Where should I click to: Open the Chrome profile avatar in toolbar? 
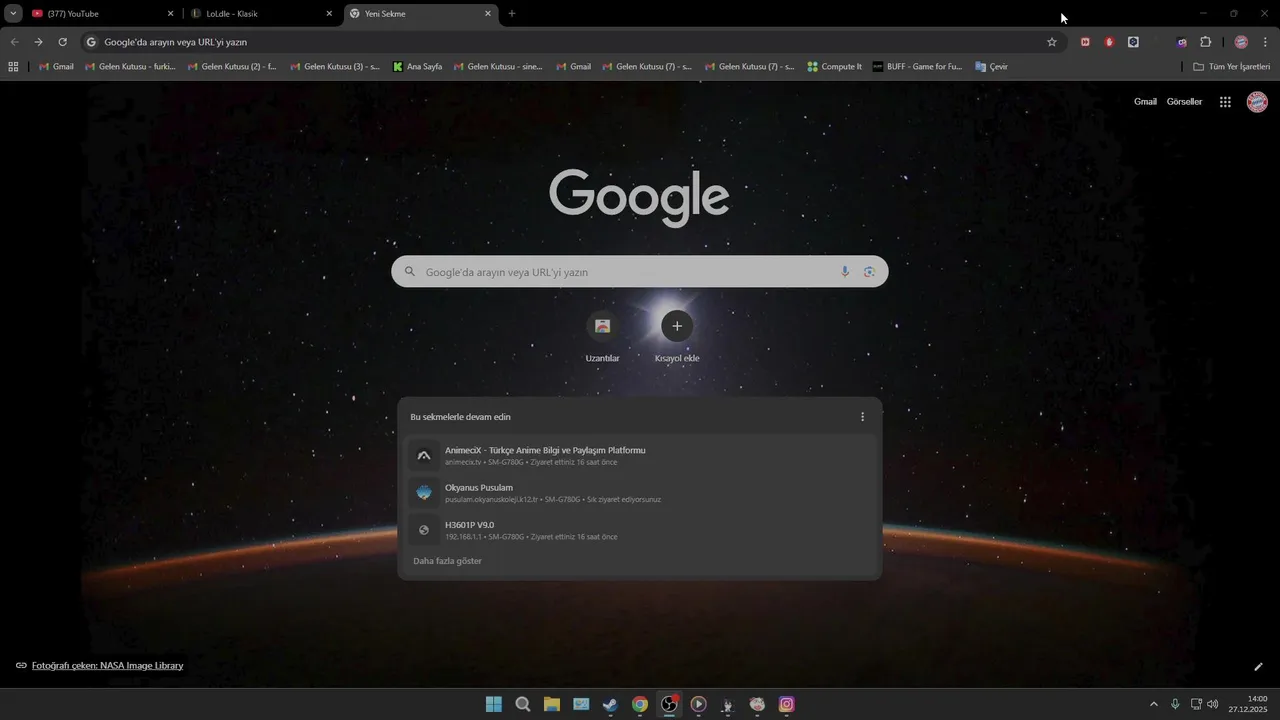[1241, 42]
